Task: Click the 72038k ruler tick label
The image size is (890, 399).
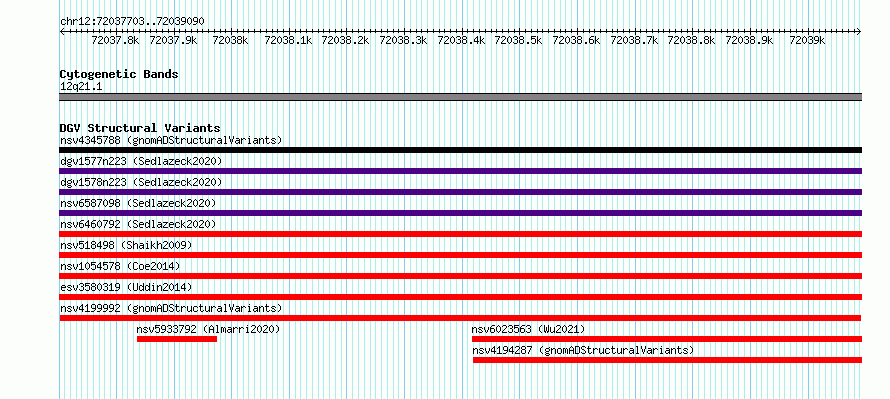Action: click(230, 41)
